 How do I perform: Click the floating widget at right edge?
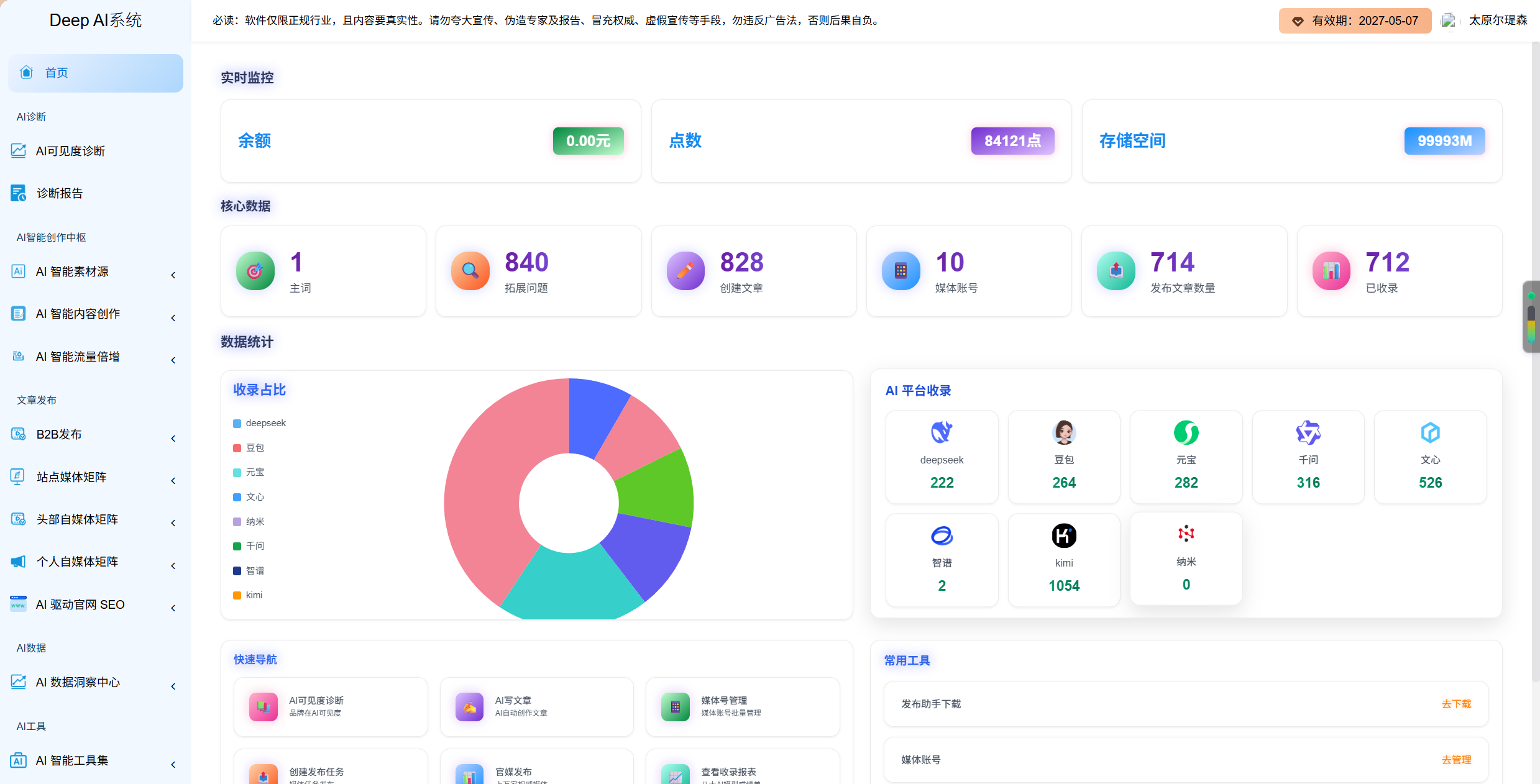coord(1531,317)
